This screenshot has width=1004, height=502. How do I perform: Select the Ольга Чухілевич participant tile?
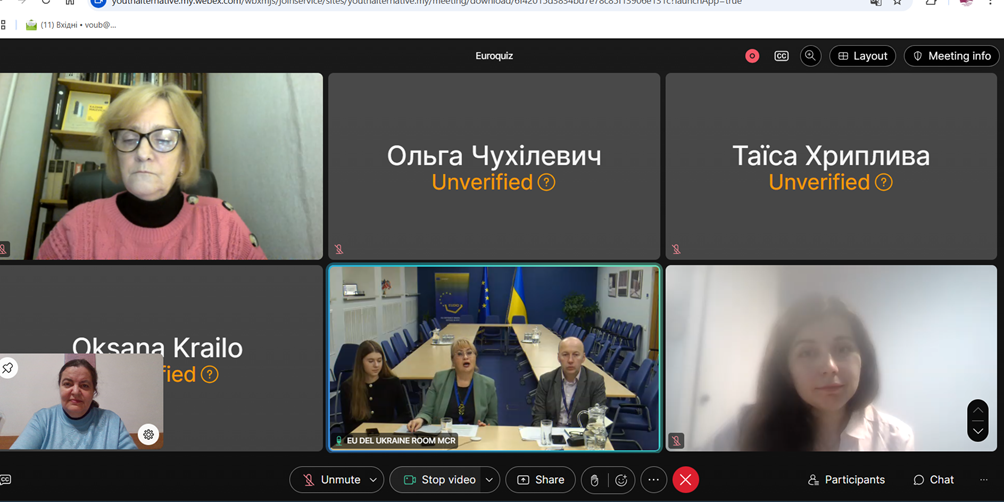pos(494,166)
